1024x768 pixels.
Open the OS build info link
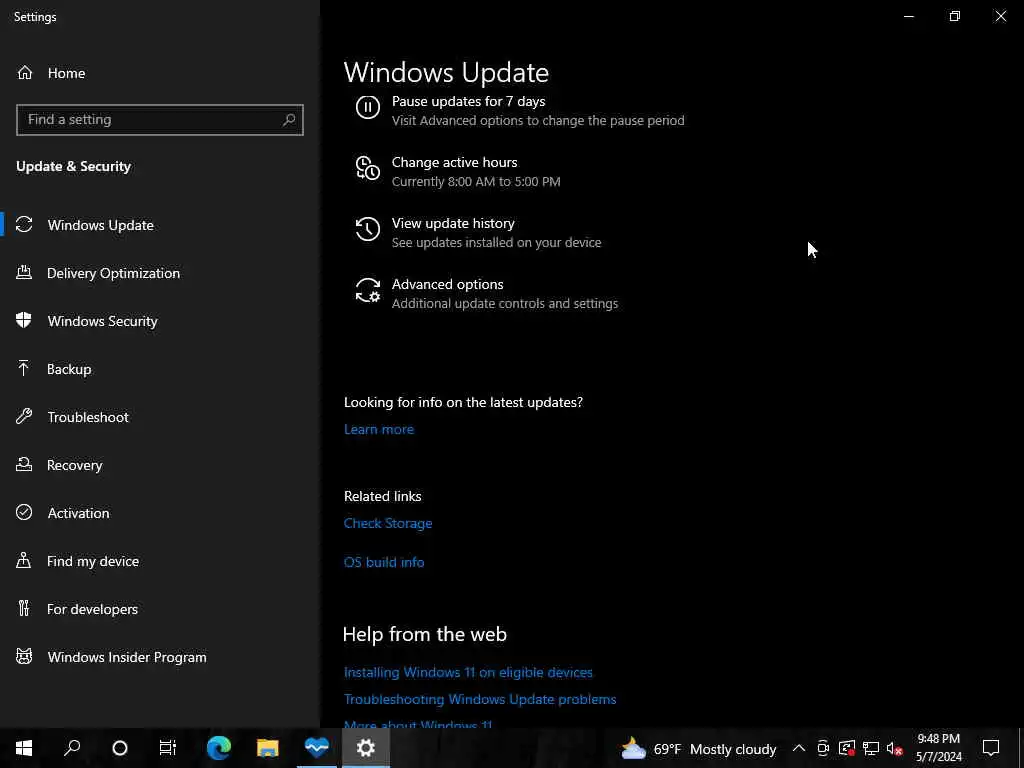coord(384,562)
